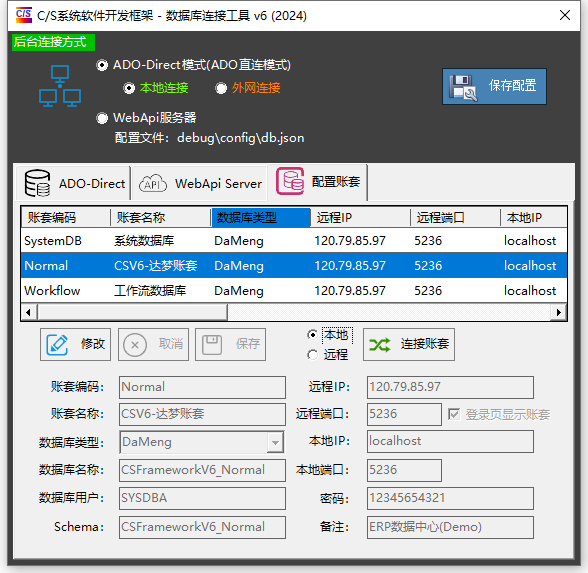Toggle 登录页显示账套 checkbox
588x573 pixels.
(454, 414)
